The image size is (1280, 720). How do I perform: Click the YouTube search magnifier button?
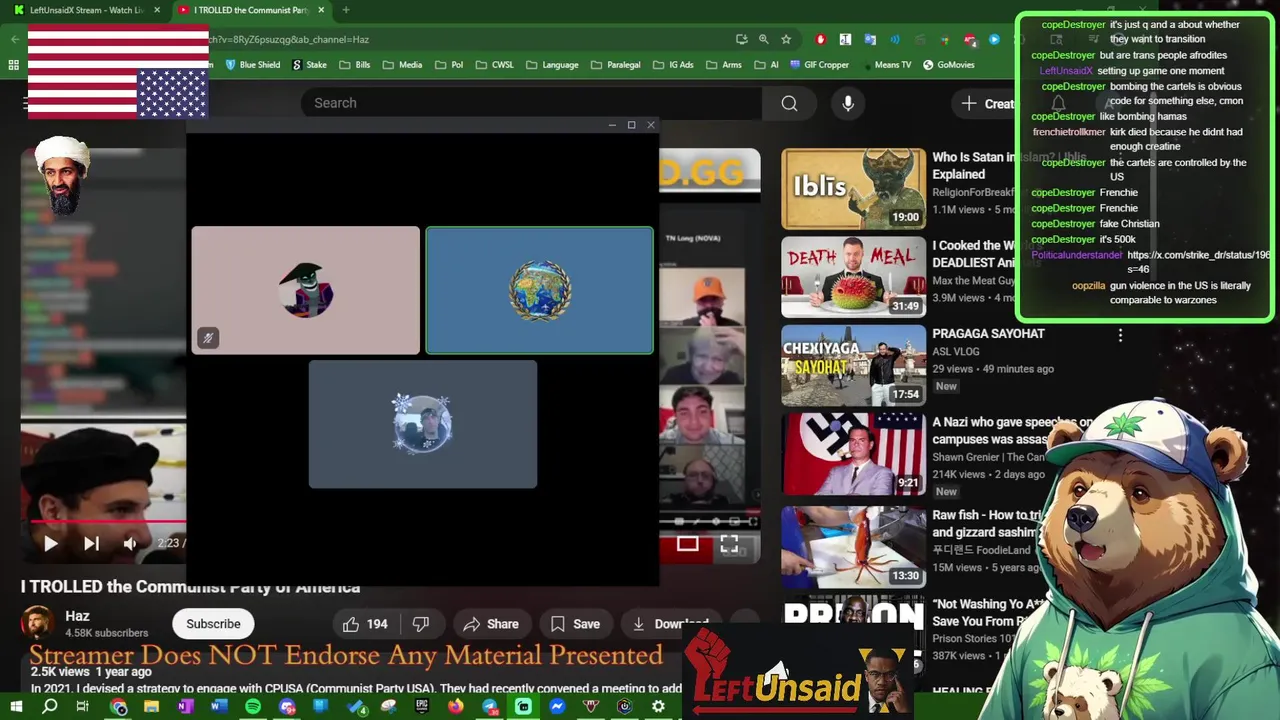tap(789, 103)
